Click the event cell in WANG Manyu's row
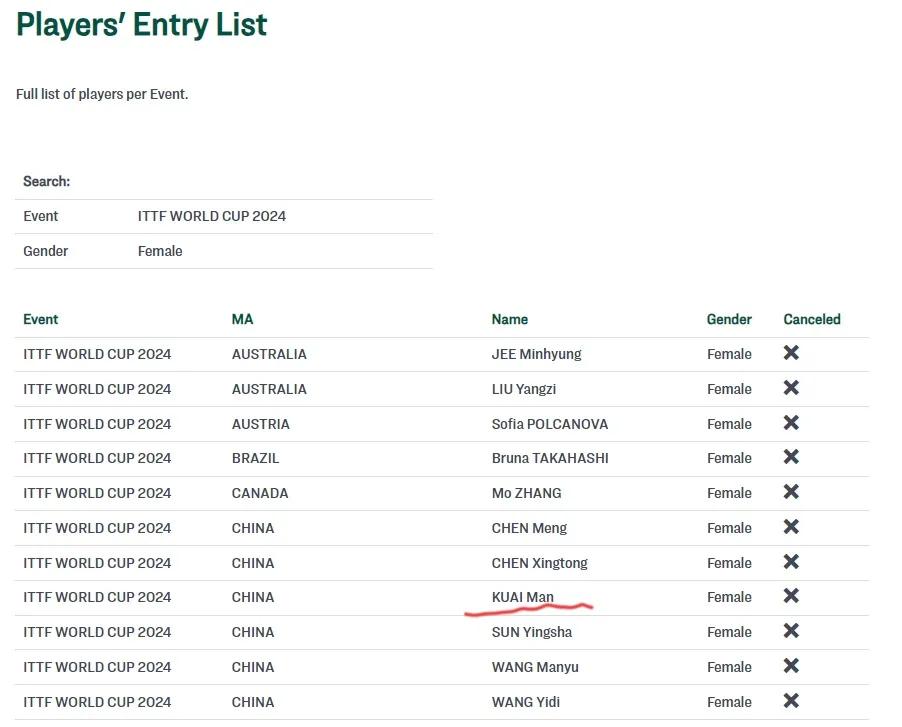902x727 pixels. [x=97, y=667]
